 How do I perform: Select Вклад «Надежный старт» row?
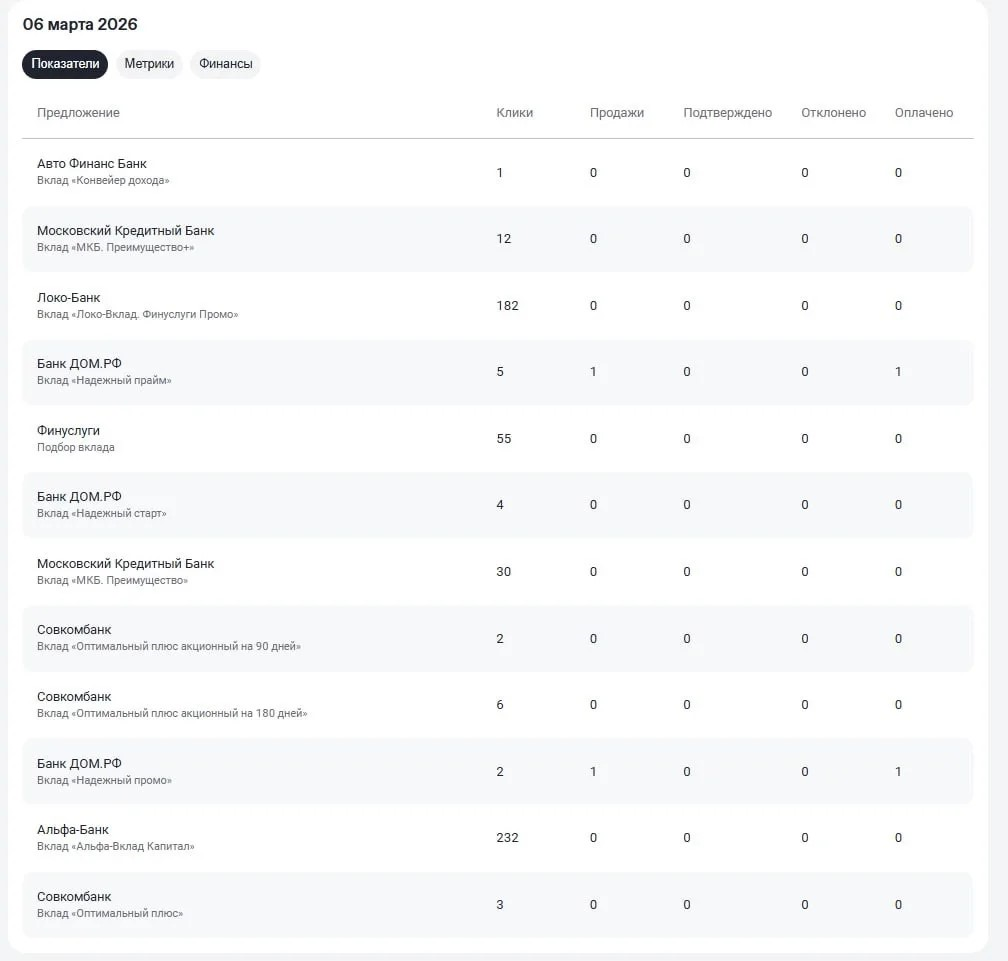point(498,505)
